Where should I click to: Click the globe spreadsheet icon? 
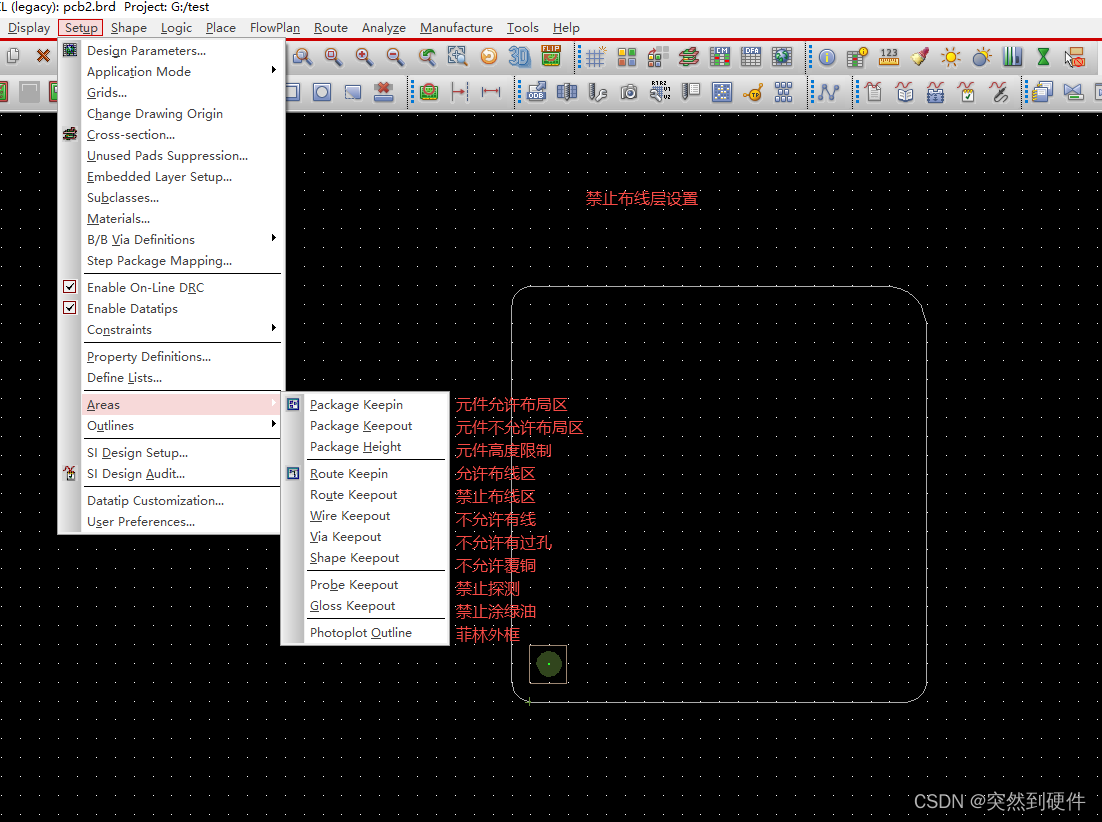click(782, 57)
